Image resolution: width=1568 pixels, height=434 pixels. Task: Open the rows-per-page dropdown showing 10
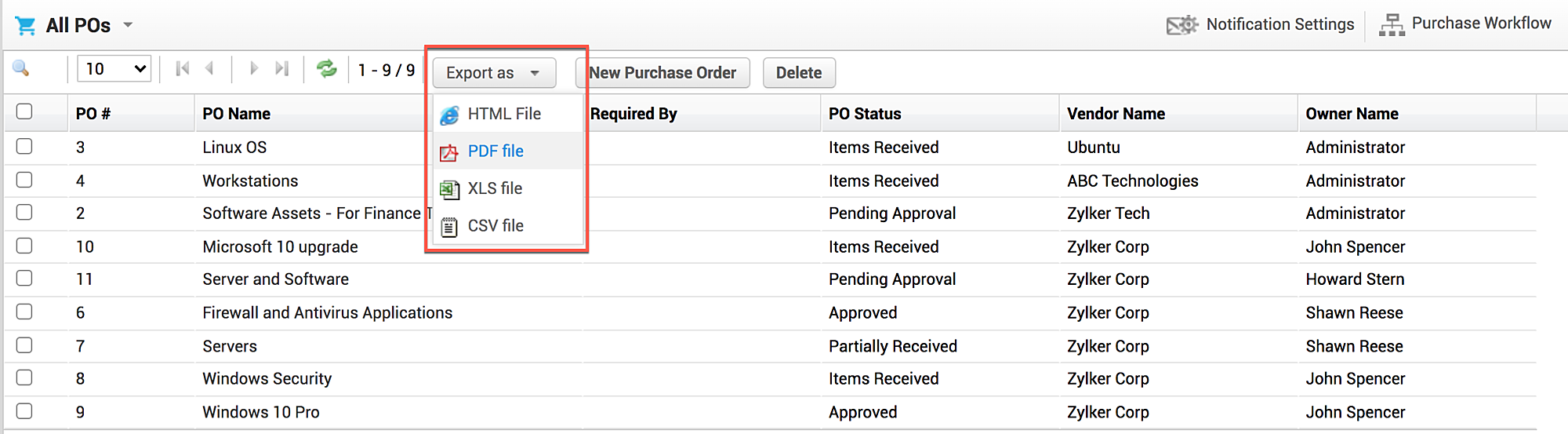pos(114,69)
